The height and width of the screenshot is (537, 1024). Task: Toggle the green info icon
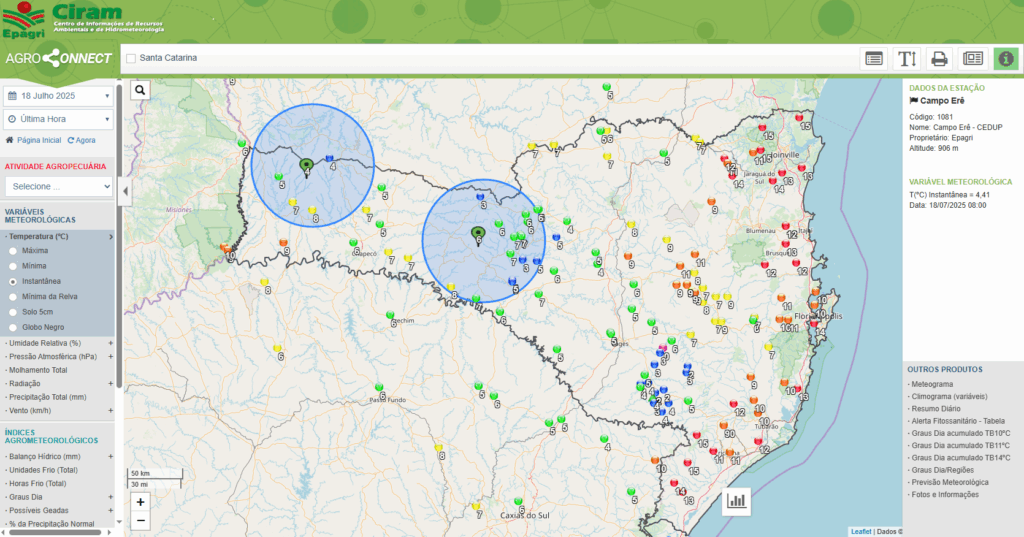click(x=1006, y=59)
